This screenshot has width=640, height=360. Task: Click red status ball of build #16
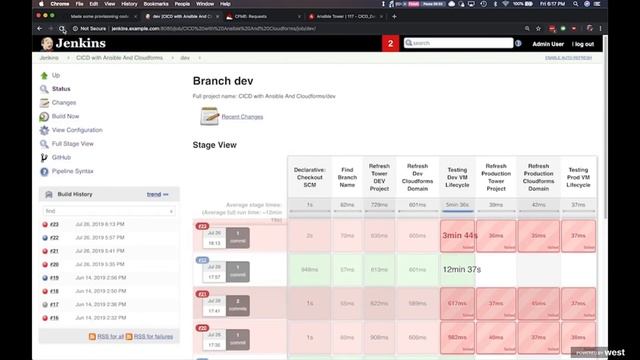coord(45,318)
